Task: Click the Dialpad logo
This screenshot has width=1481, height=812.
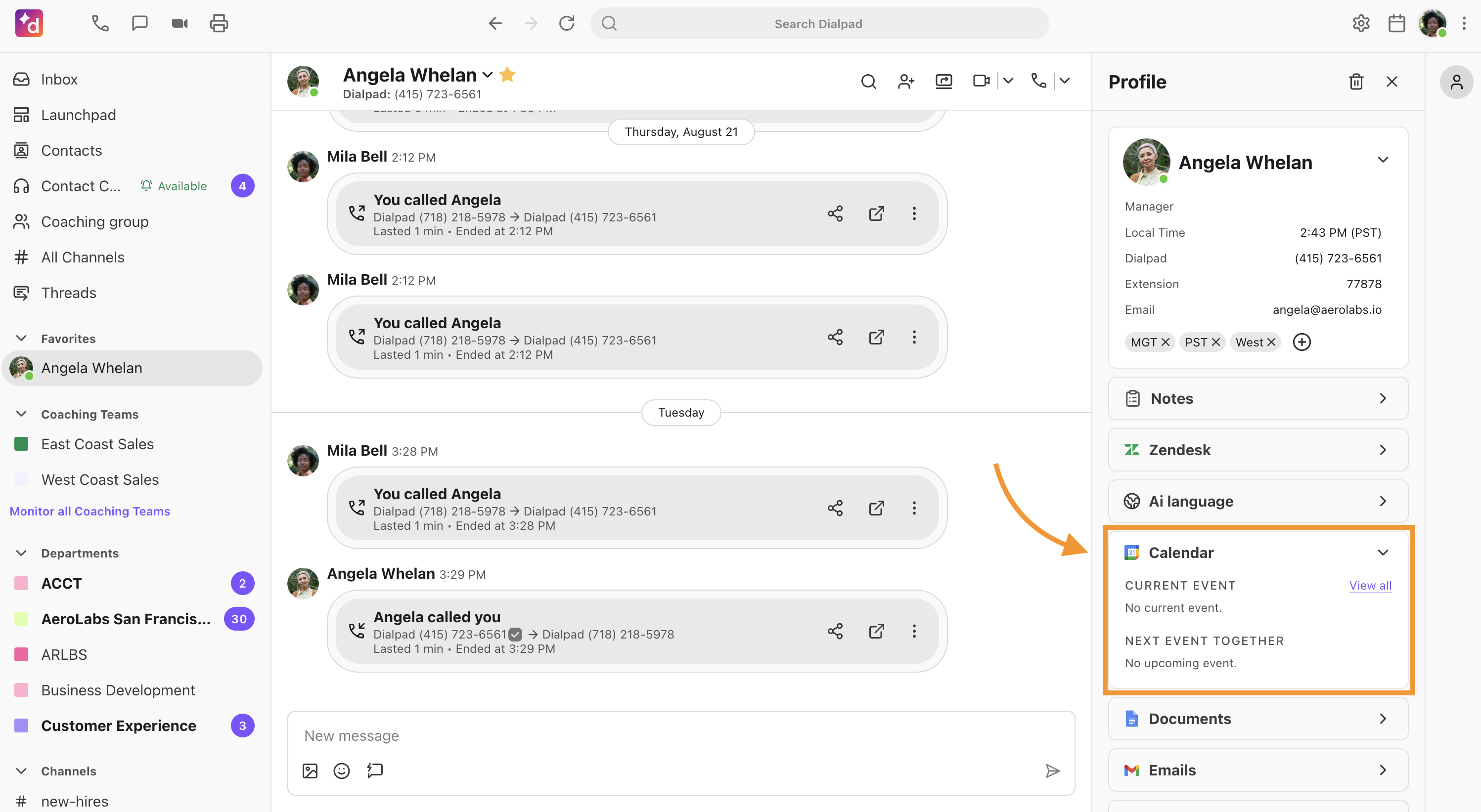Action: [29, 24]
